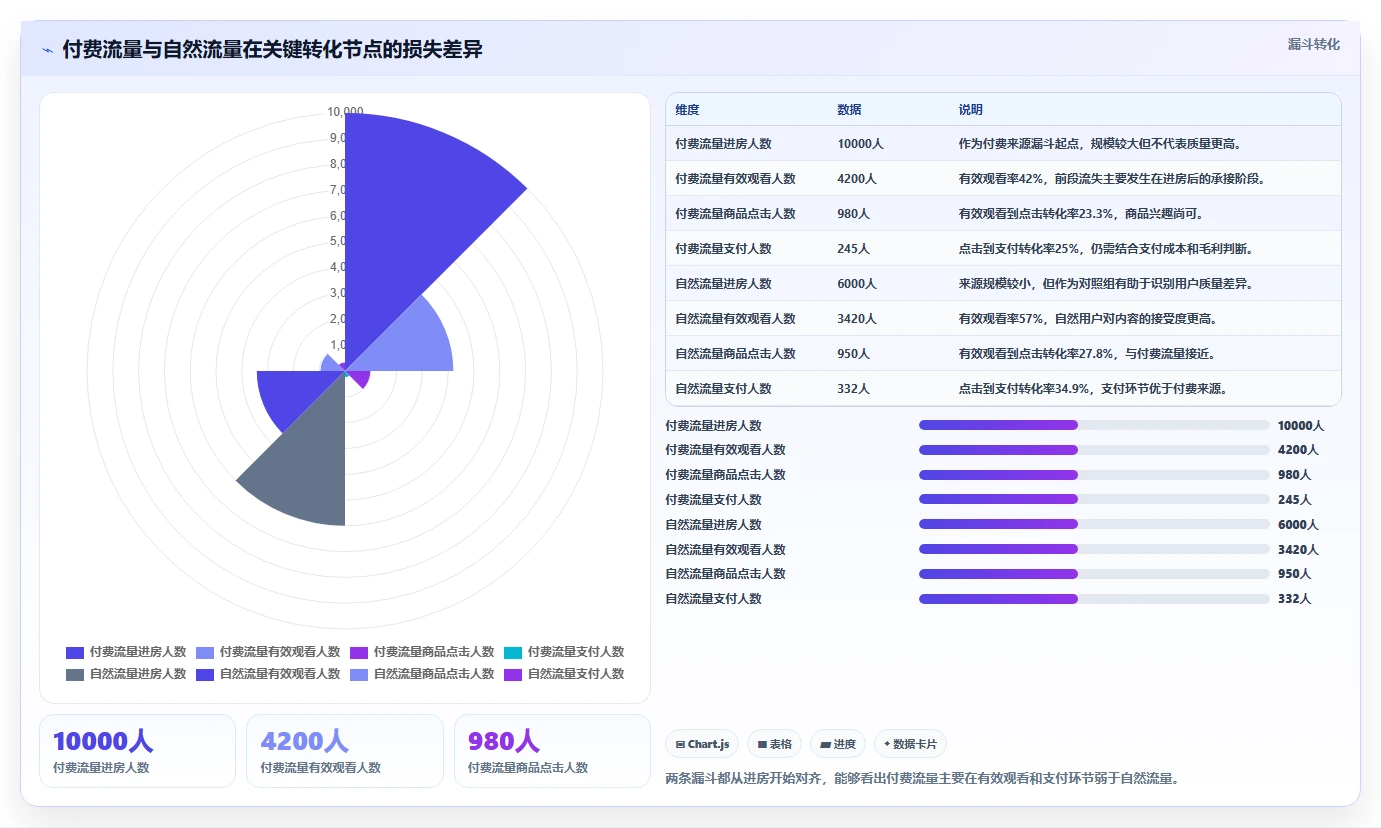This screenshot has height=828, width=1381.
Task: Open the 4200人 data card
Action: (345, 751)
